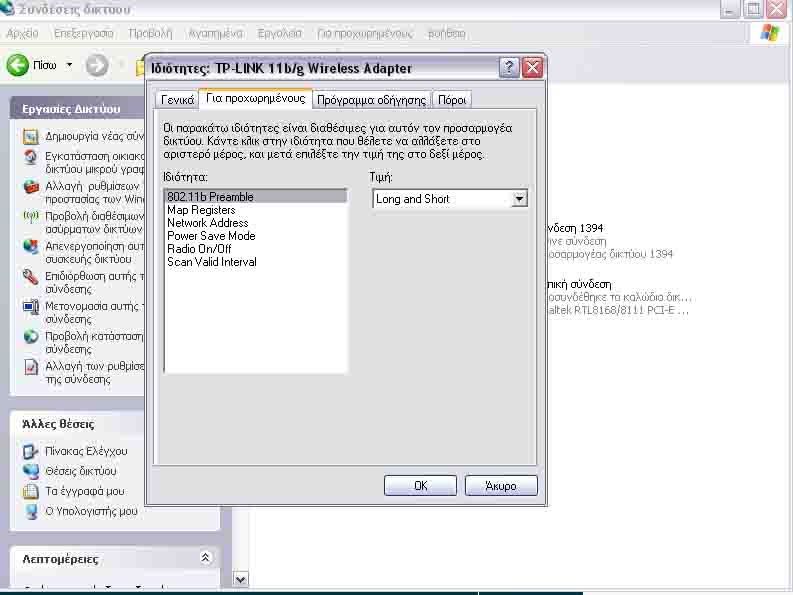Click change connection settings icon
The image size is (793, 595).
click(x=30, y=366)
